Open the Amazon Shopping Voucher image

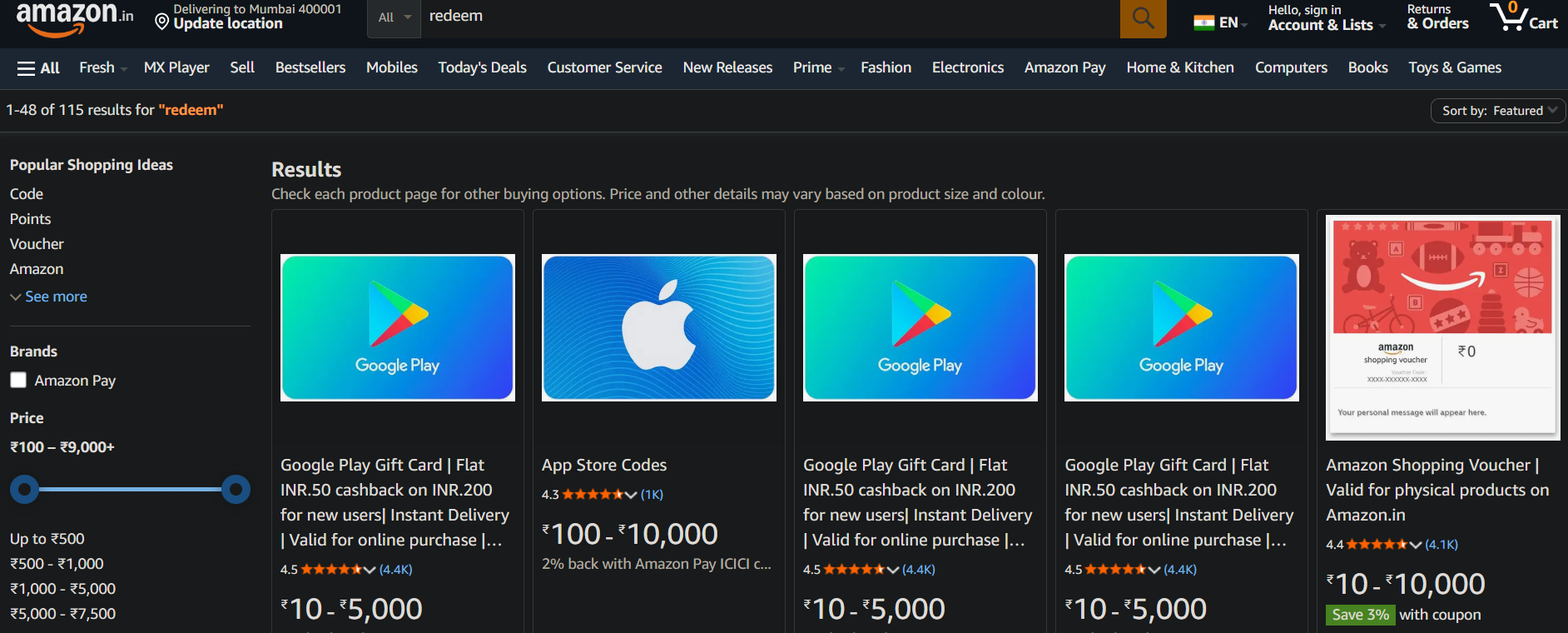1442,327
